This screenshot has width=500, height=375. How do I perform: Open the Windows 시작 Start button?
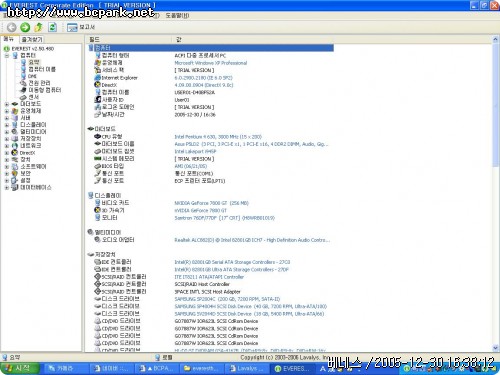[20, 368]
